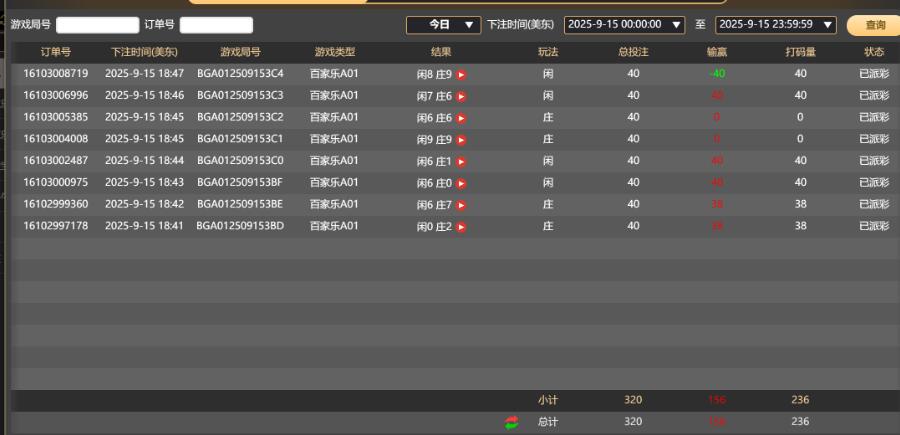Play replay icon for round BGA012509153BD

coord(461,227)
